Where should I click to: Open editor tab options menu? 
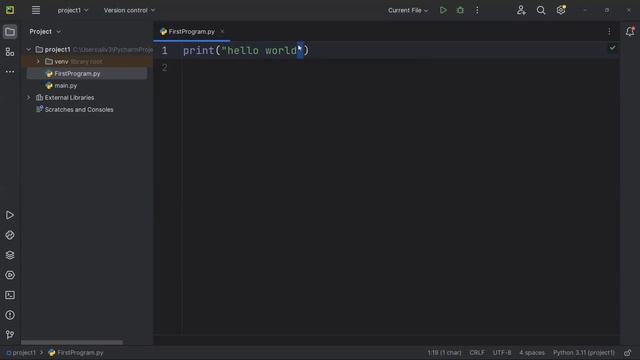pyautogui.click(x=609, y=31)
